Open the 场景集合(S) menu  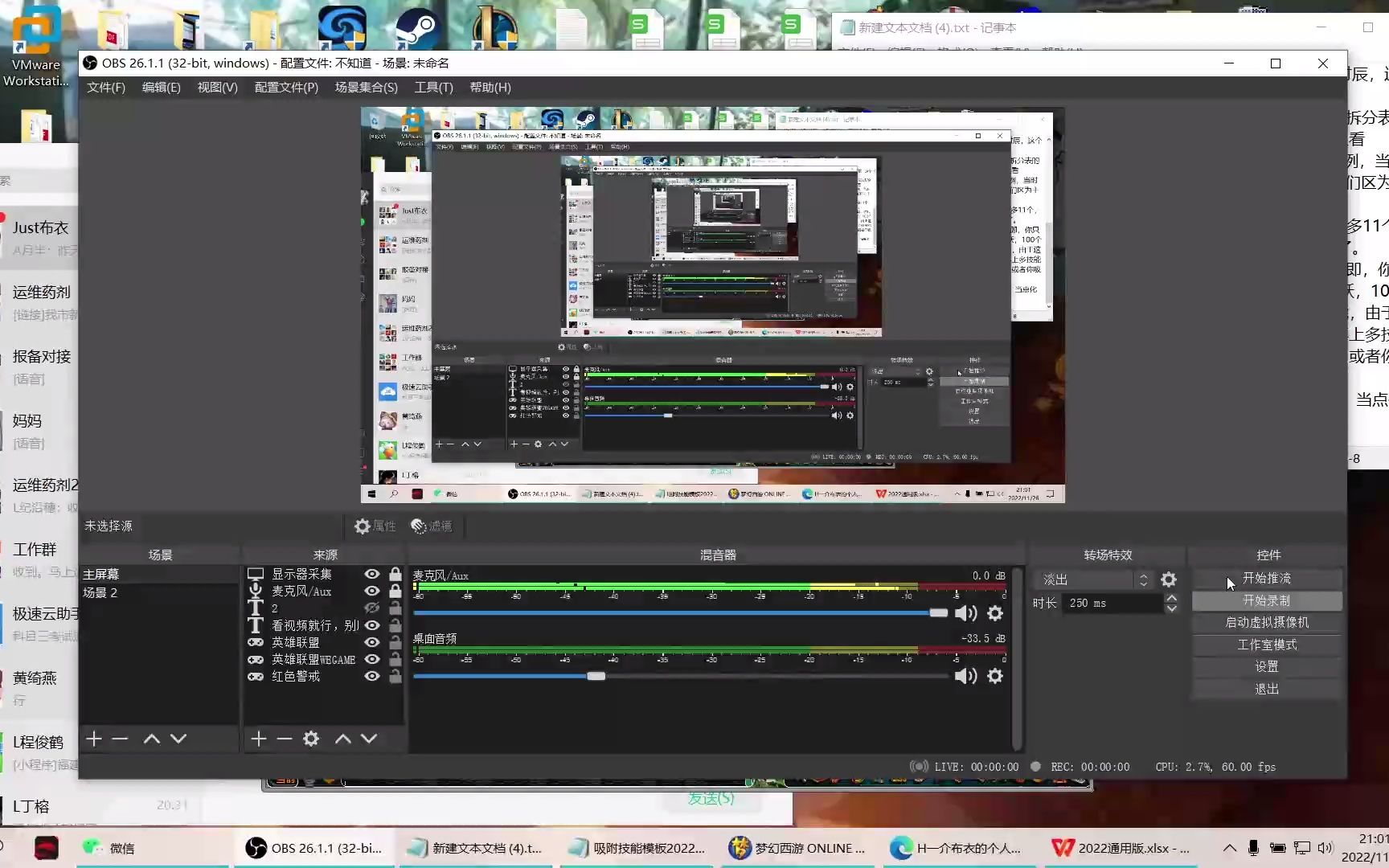click(x=367, y=88)
